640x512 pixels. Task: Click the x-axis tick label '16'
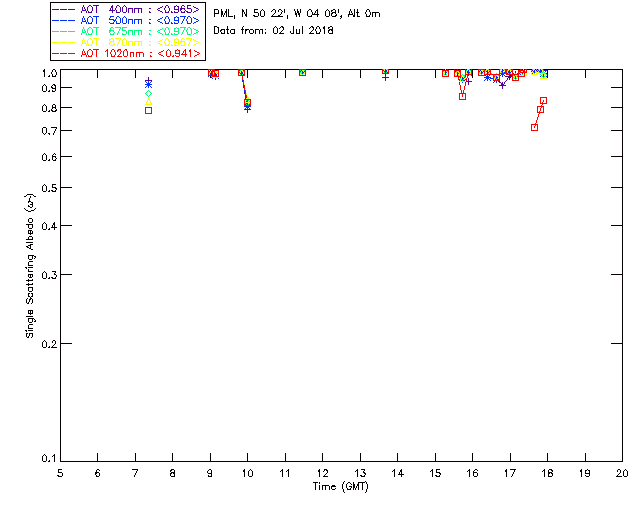coord(472,473)
